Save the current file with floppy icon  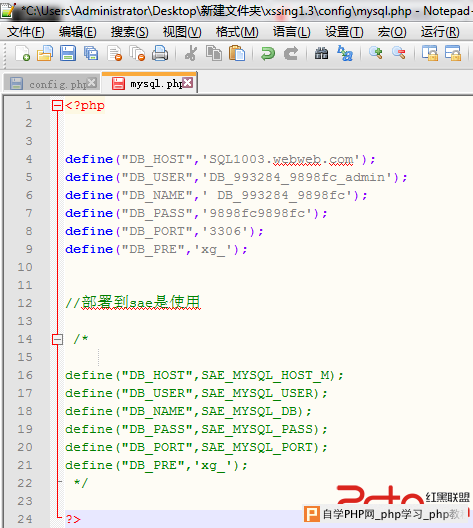(68, 53)
